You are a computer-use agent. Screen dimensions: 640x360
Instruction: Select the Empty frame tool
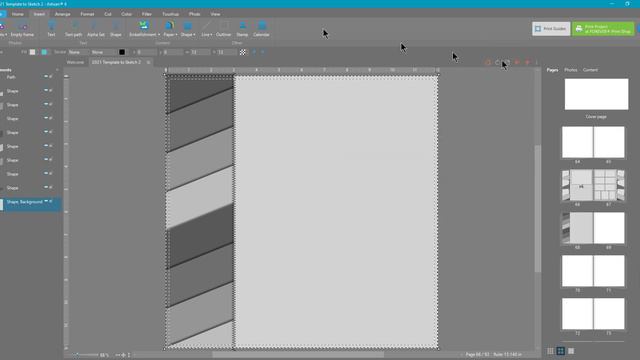[22, 29]
